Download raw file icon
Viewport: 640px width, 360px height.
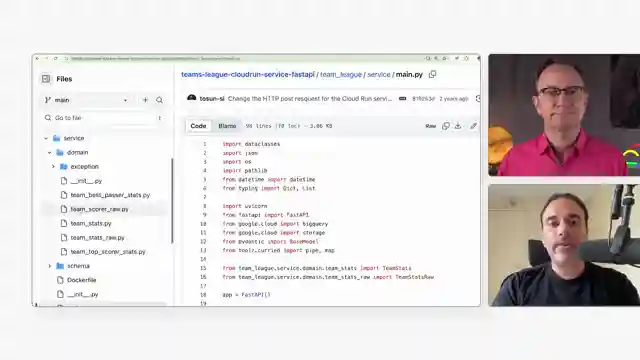(458, 126)
